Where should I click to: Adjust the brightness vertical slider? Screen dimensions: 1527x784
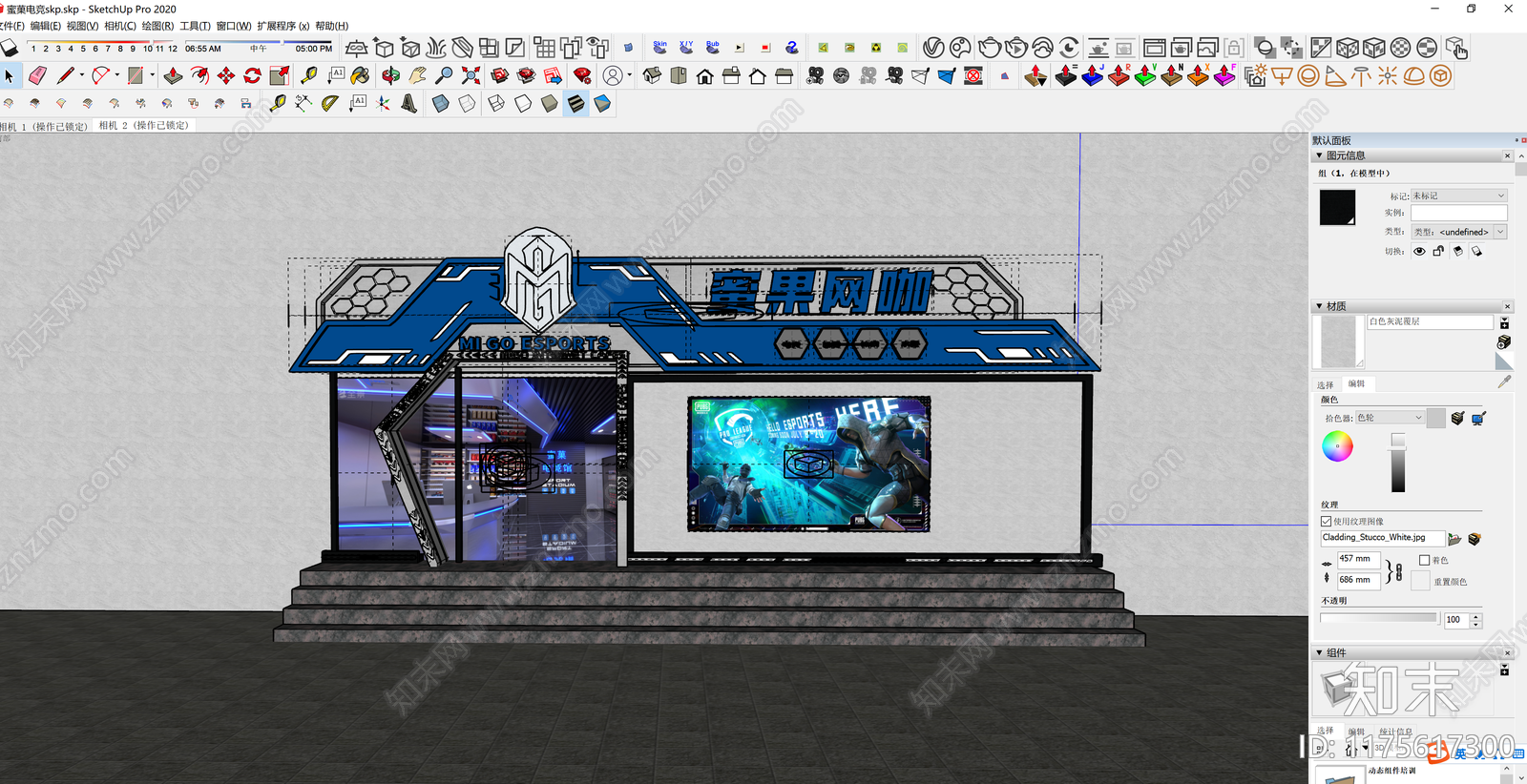coord(1398,463)
